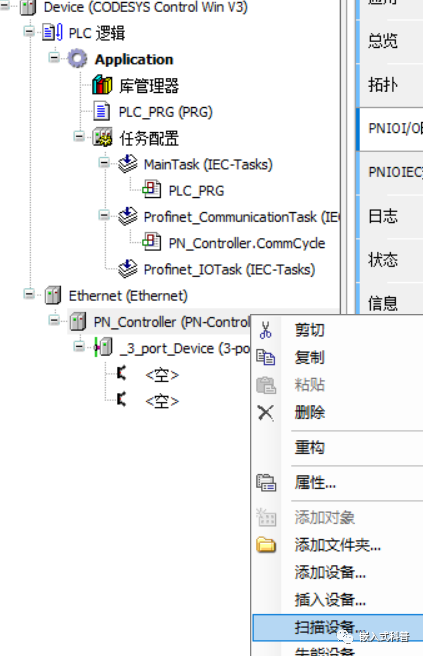Collapse the Application node expander
This screenshot has width=423, height=656.
(54, 57)
